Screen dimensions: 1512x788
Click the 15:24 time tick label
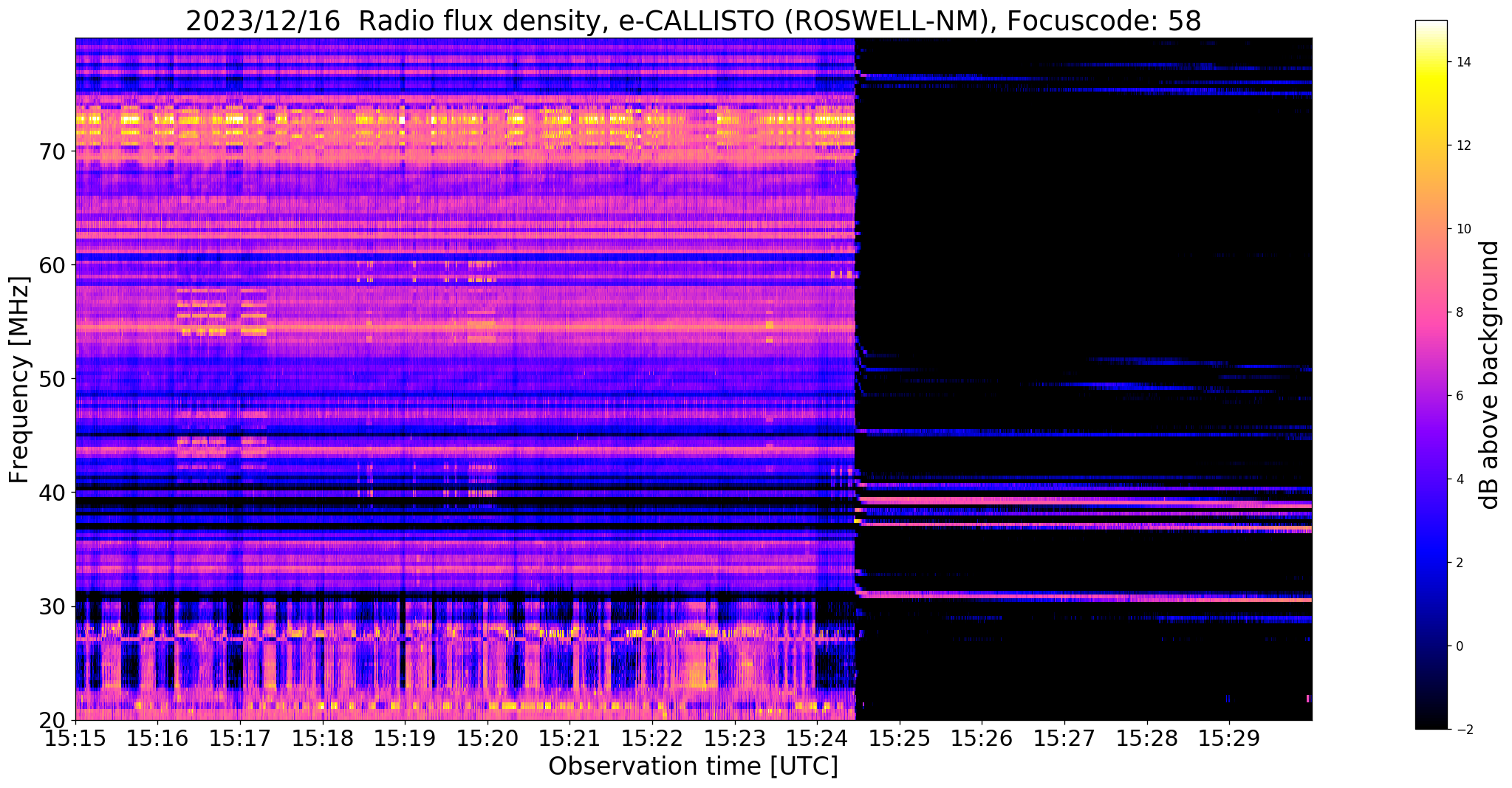pos(818,737)
